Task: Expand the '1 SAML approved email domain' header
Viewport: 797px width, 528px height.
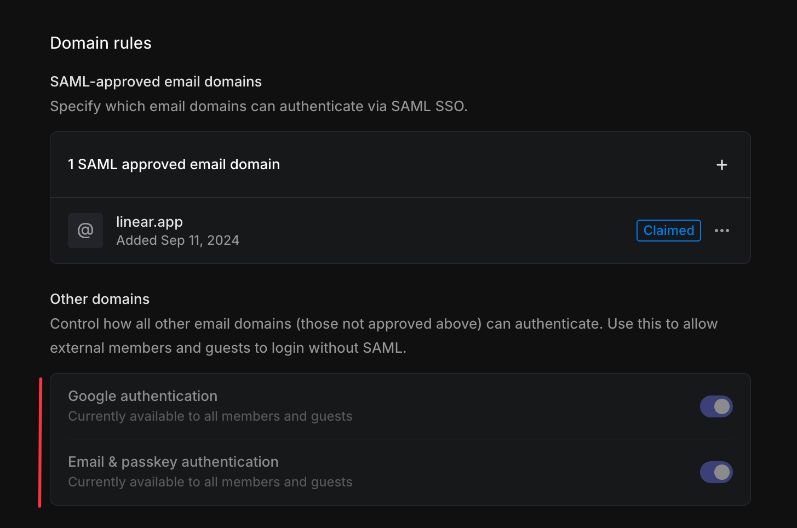Action: pos(174,164)
